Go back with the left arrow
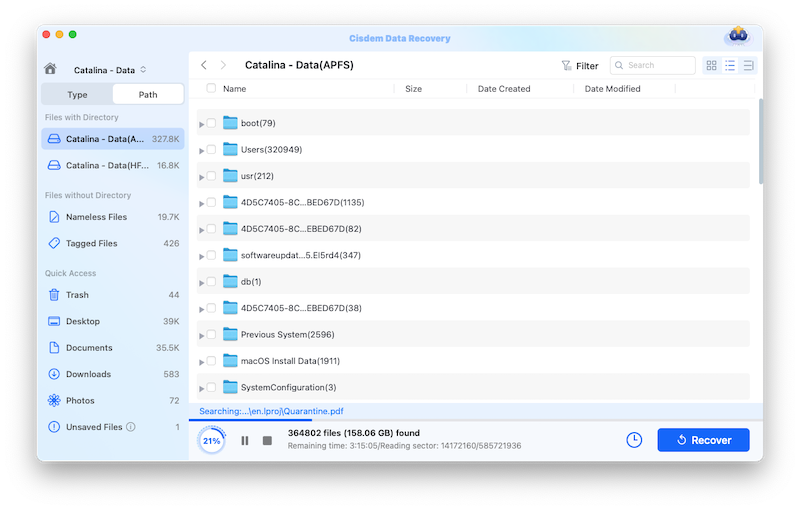The image size is (800, 510). tap(204, 65)
